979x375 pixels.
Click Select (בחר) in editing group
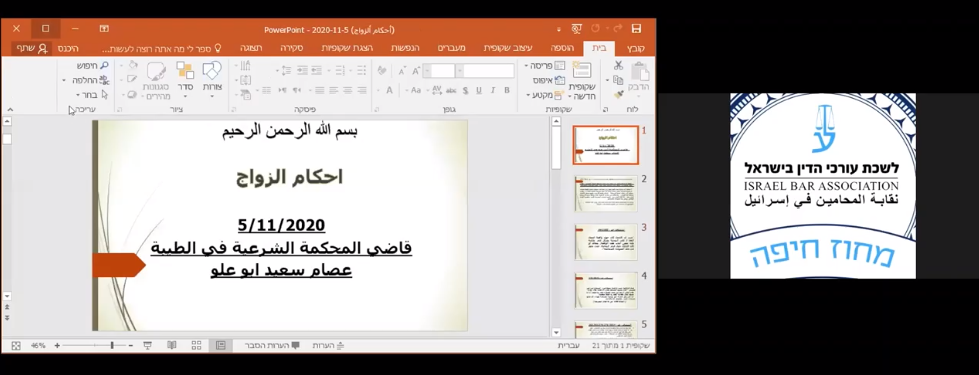(92, 95)
